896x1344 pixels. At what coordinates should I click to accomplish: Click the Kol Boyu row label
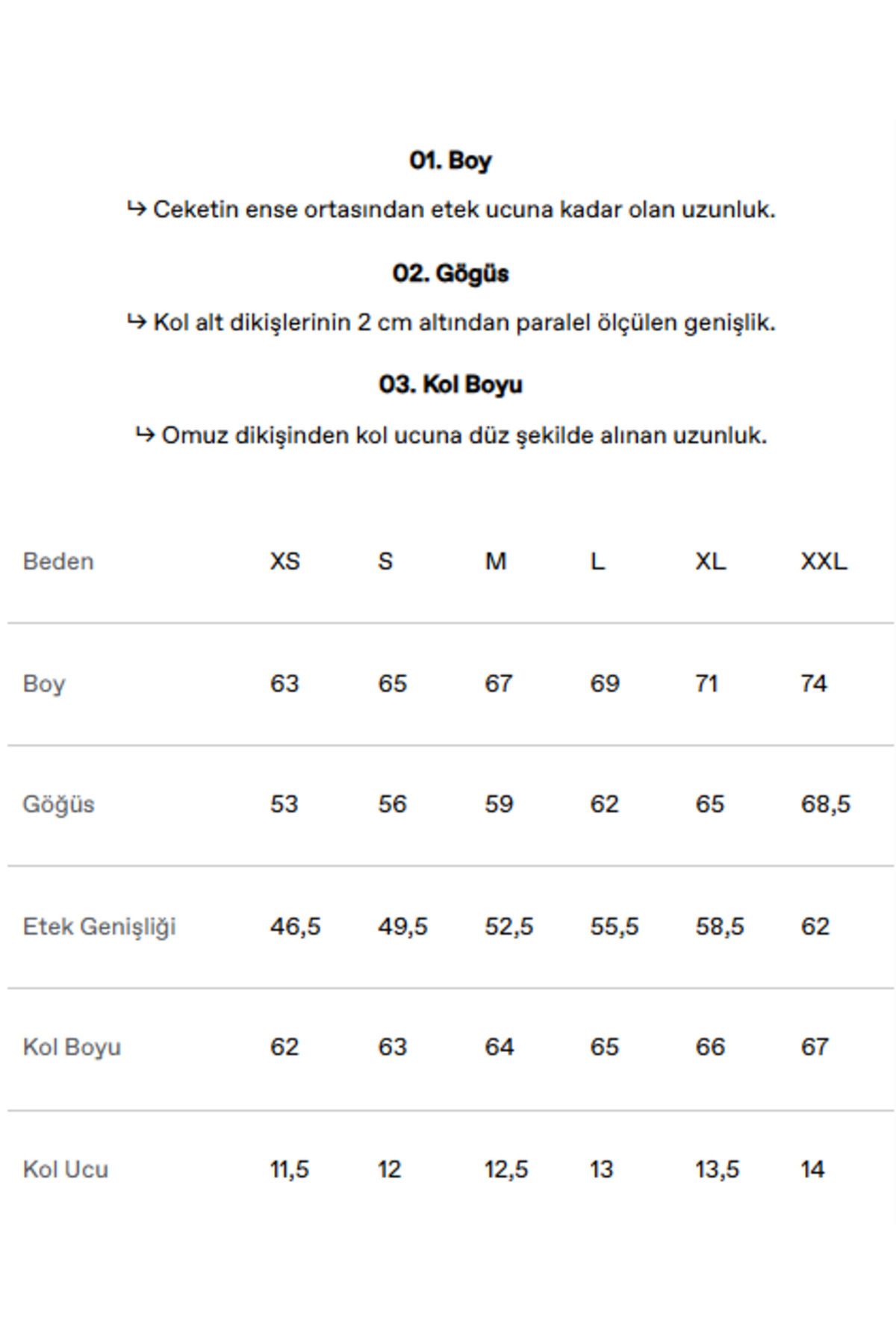(x=72, y=1048)
